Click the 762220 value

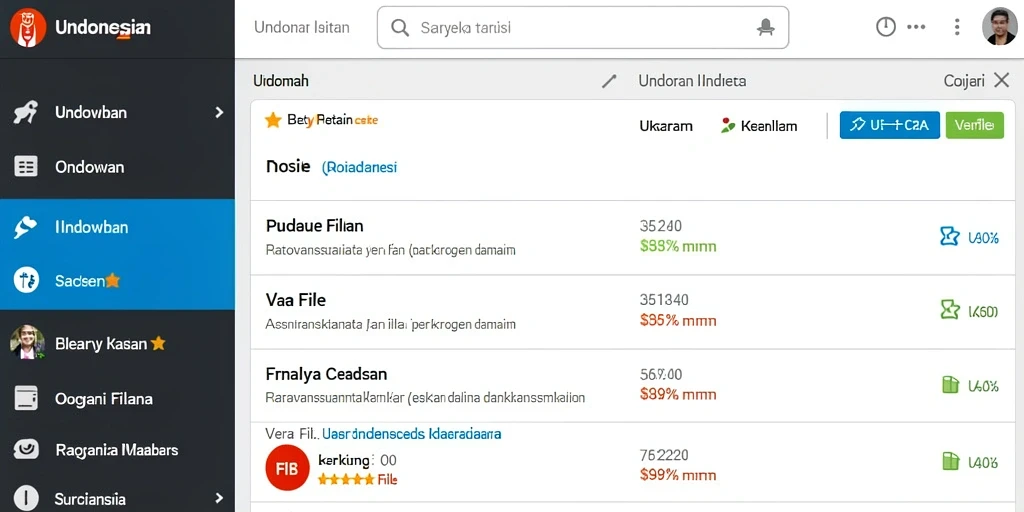pyautogui.click(x=664, y=455)
